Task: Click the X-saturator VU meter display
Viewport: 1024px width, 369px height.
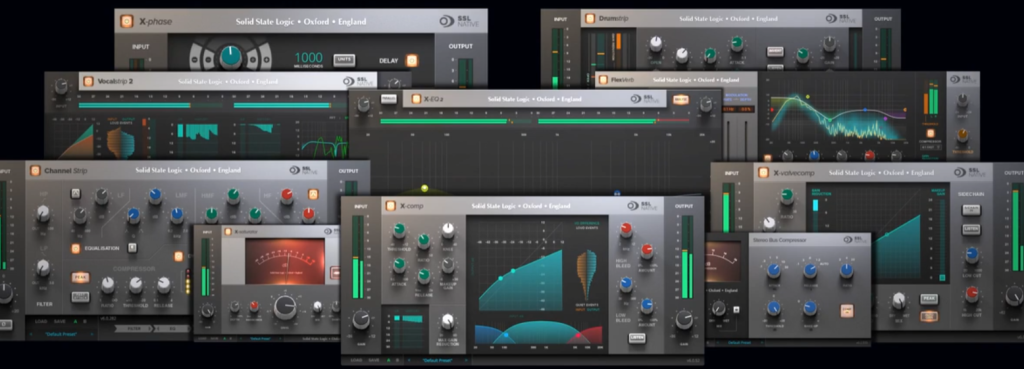Action: [285, 261]
